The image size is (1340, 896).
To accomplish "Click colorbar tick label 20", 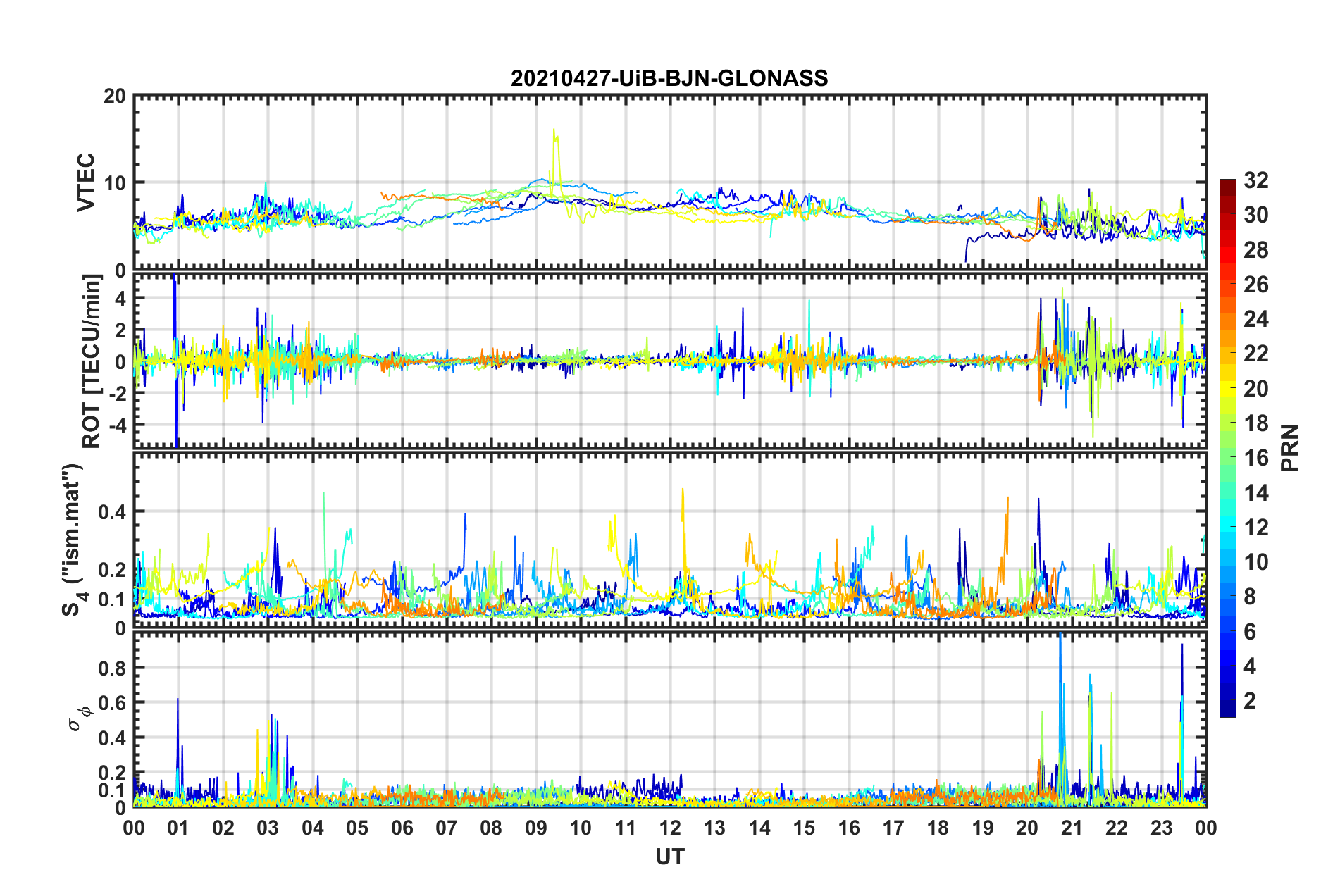I will point(1256,389).
